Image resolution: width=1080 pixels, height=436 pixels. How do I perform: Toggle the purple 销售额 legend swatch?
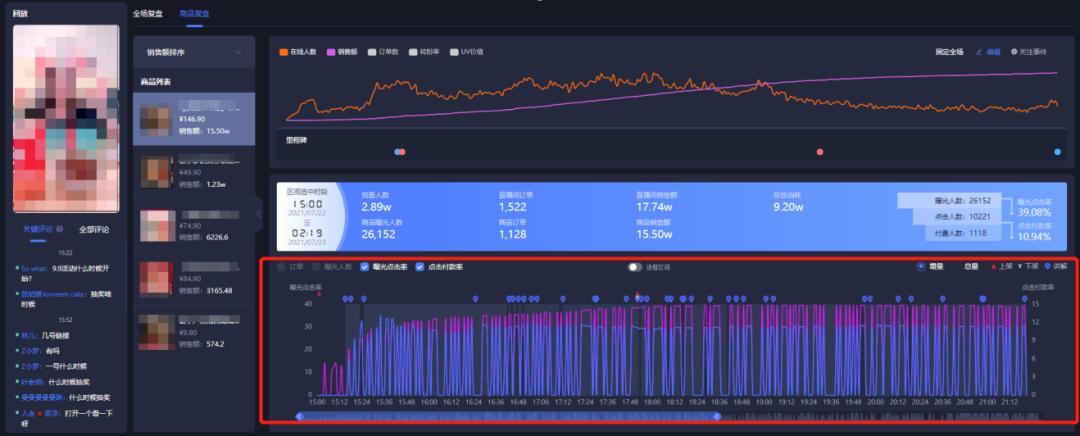(x=331, y=52)
